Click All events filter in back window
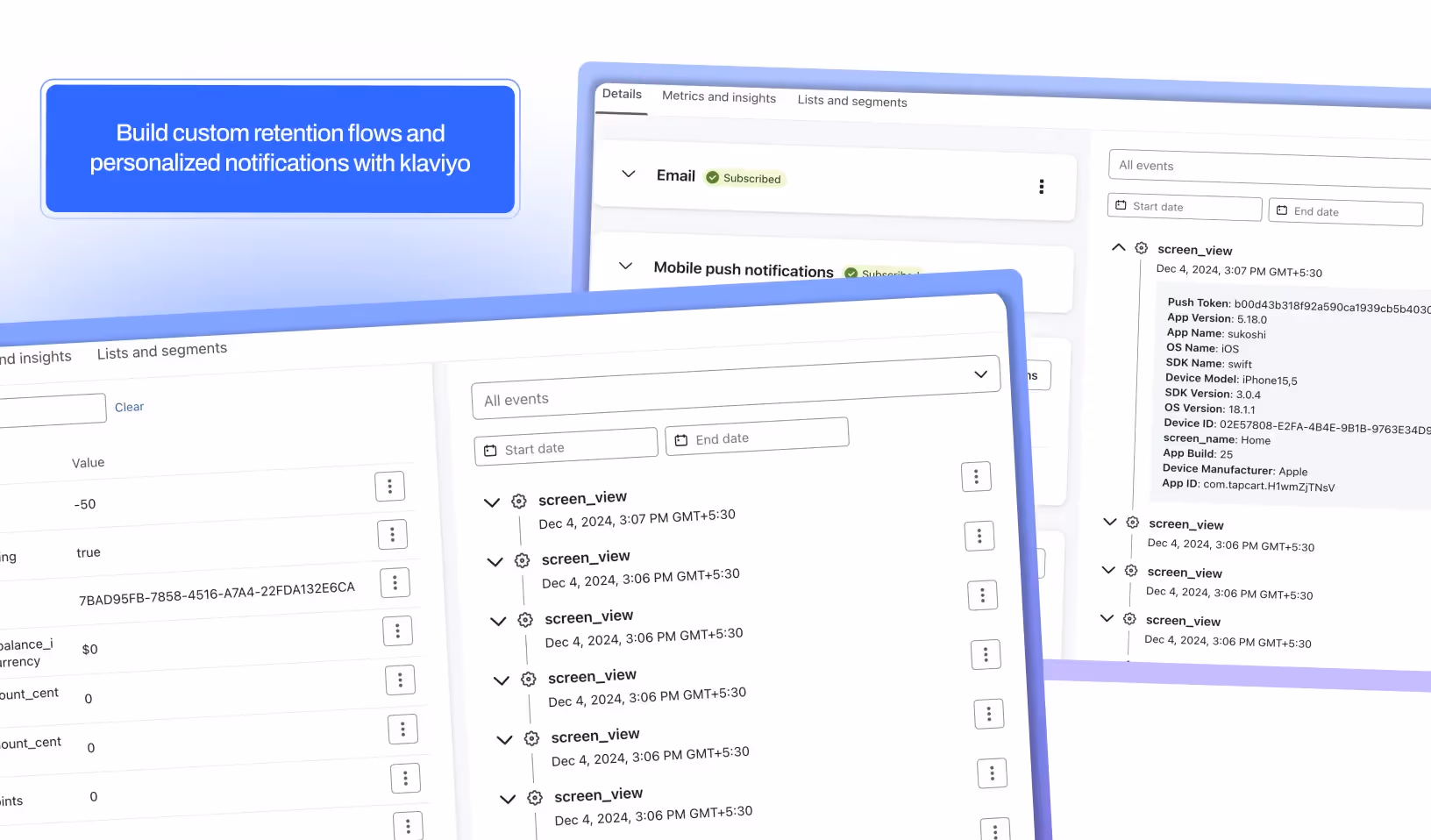Image resolution: width=1431 pixels, height=840 pixels. [1270, 167]
